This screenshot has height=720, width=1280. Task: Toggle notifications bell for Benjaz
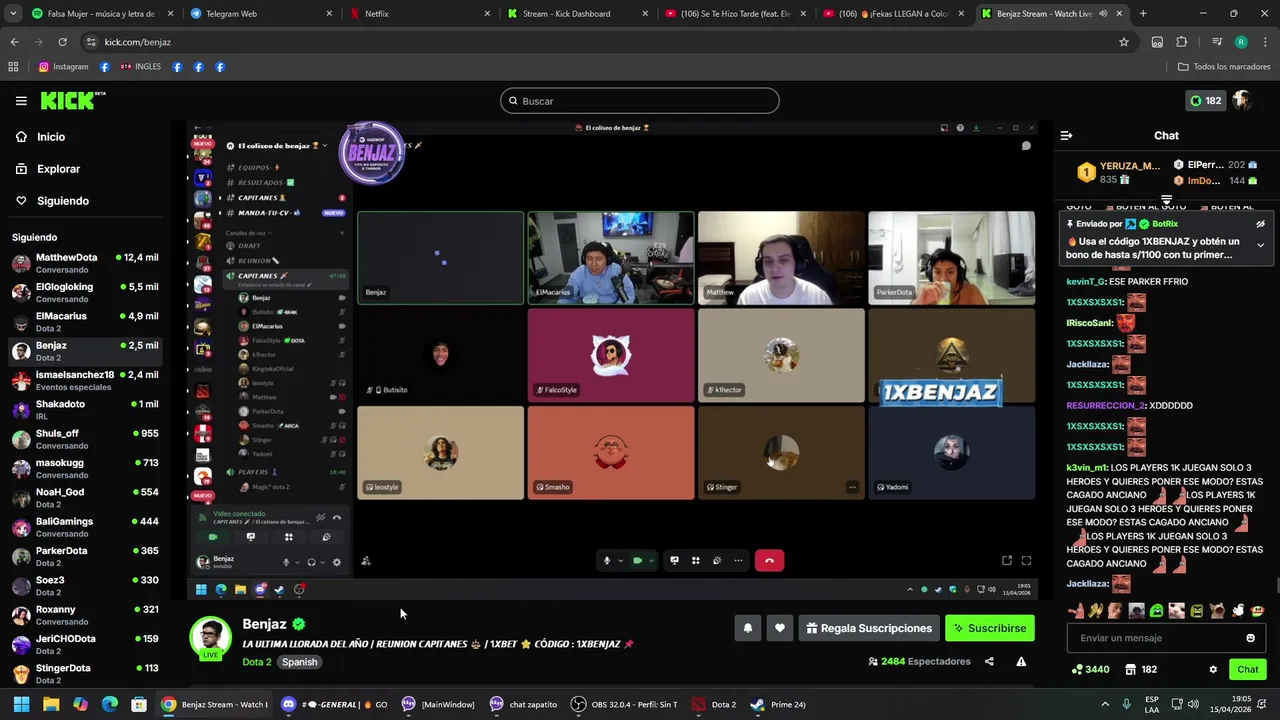pos(747,628)
